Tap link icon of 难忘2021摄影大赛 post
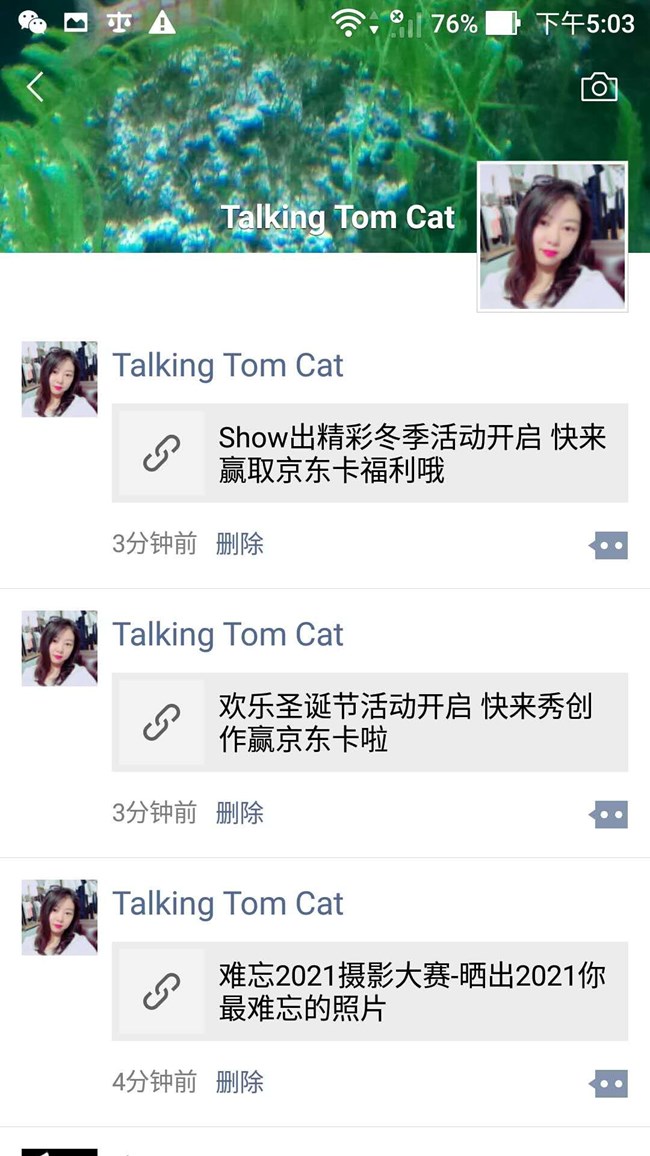The image size is (650, 1156). click(162, 991)
